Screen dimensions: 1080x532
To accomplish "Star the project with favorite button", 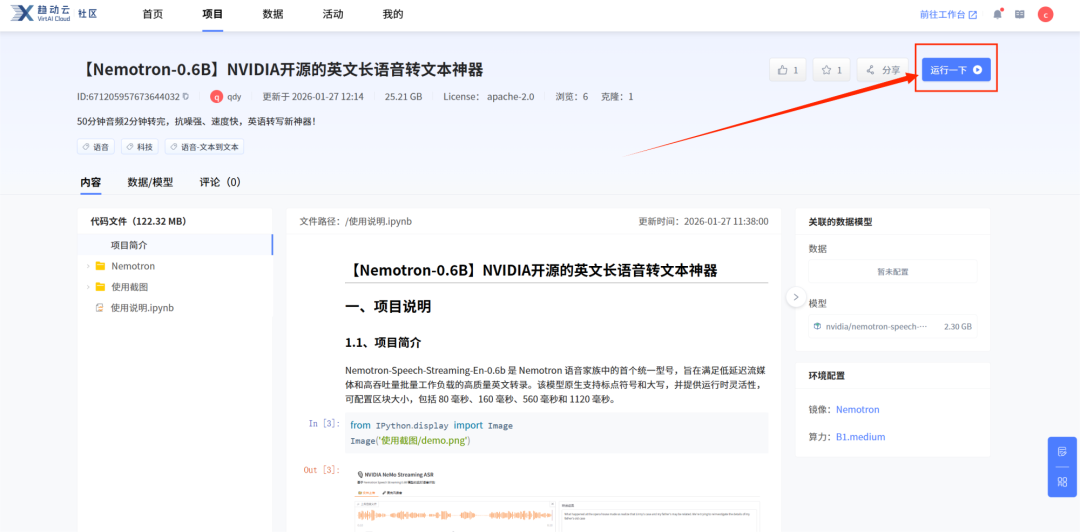I will pos(831,70).
